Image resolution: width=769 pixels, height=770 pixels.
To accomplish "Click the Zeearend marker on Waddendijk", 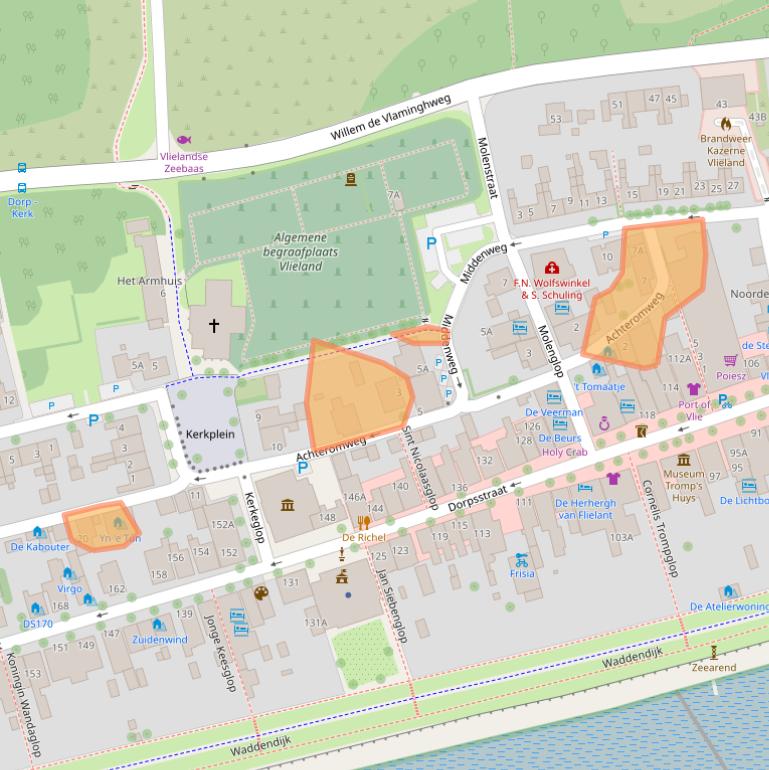I will [714, 652].
